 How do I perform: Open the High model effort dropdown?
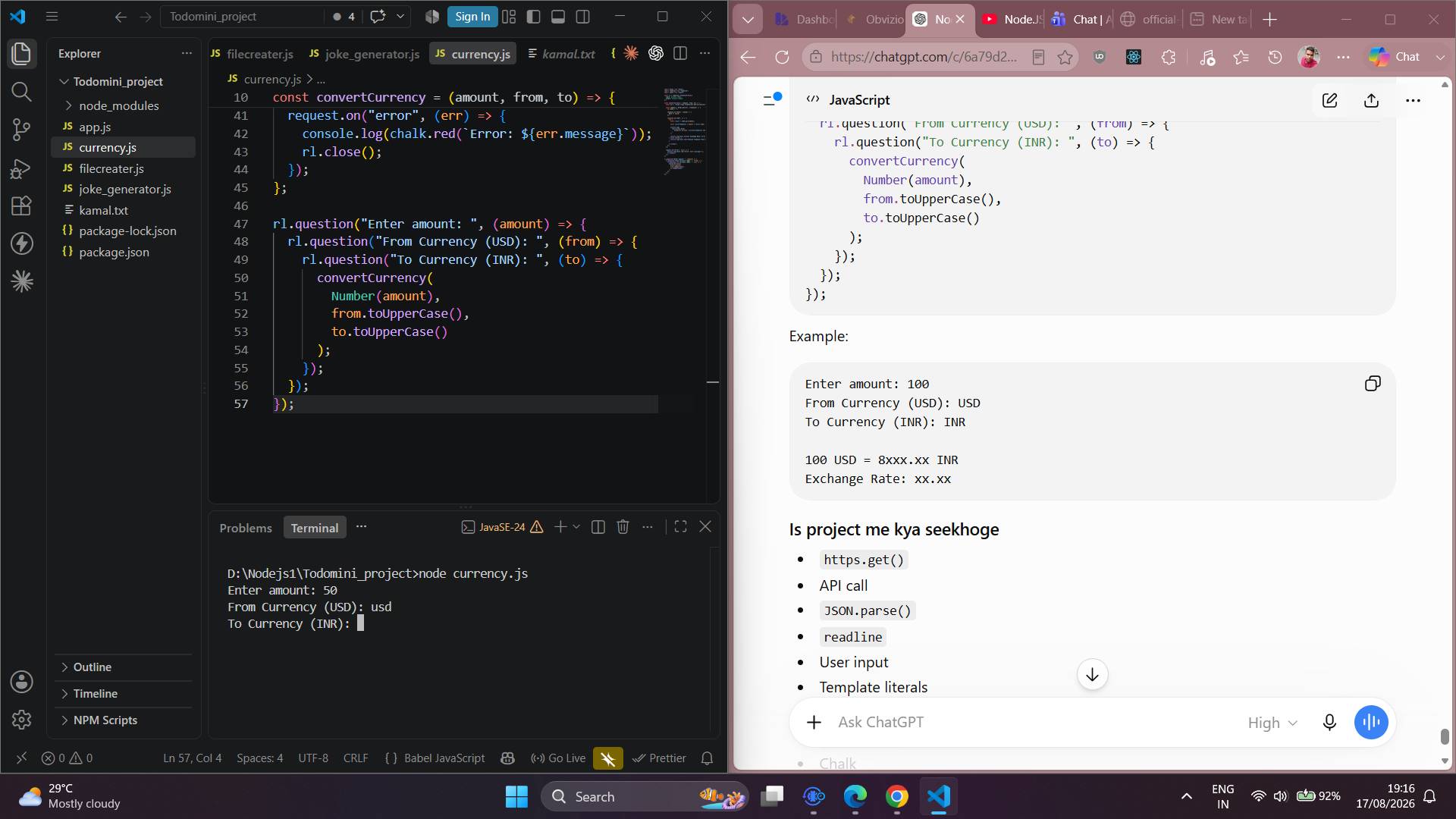tap(1272, 723)
